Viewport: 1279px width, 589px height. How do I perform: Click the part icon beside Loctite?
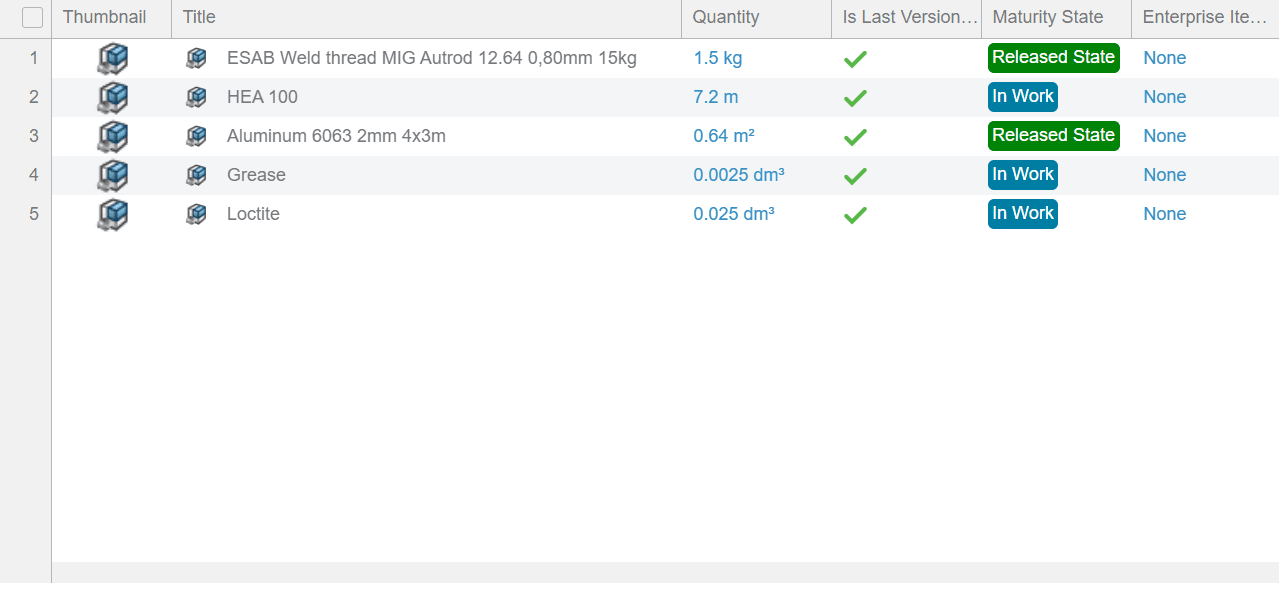196,214
